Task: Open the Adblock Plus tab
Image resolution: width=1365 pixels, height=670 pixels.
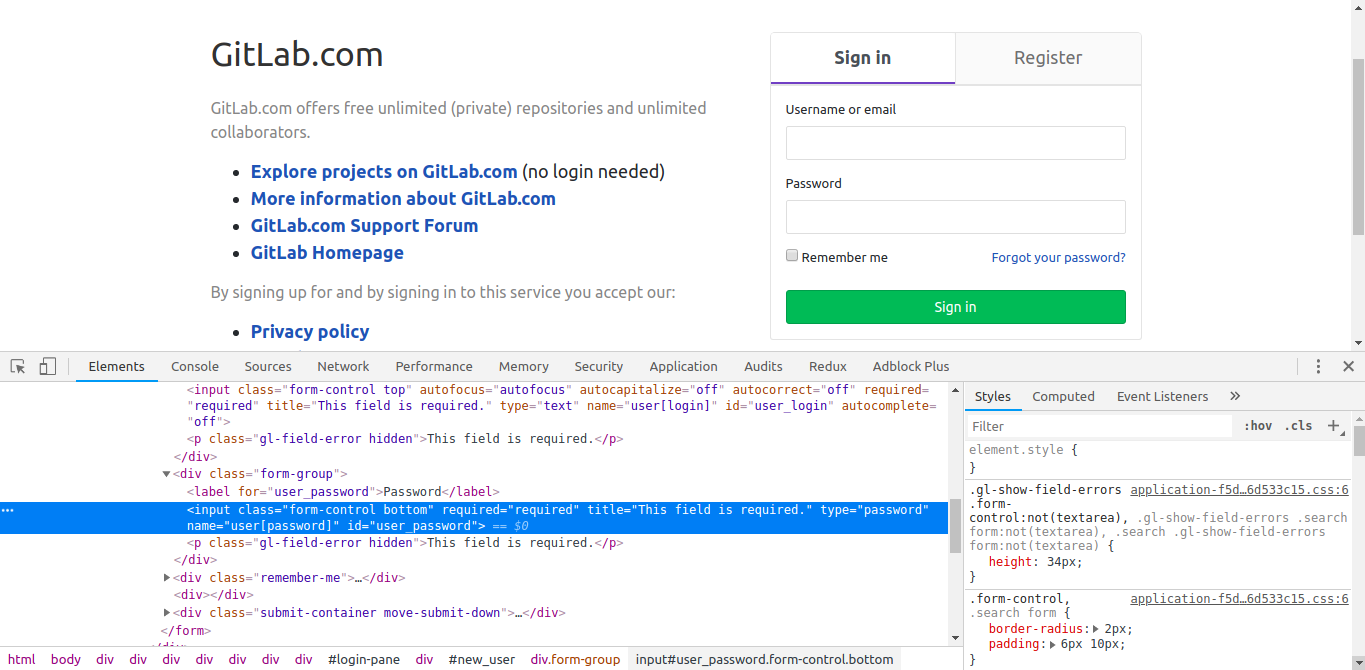Action: (911, 367)
